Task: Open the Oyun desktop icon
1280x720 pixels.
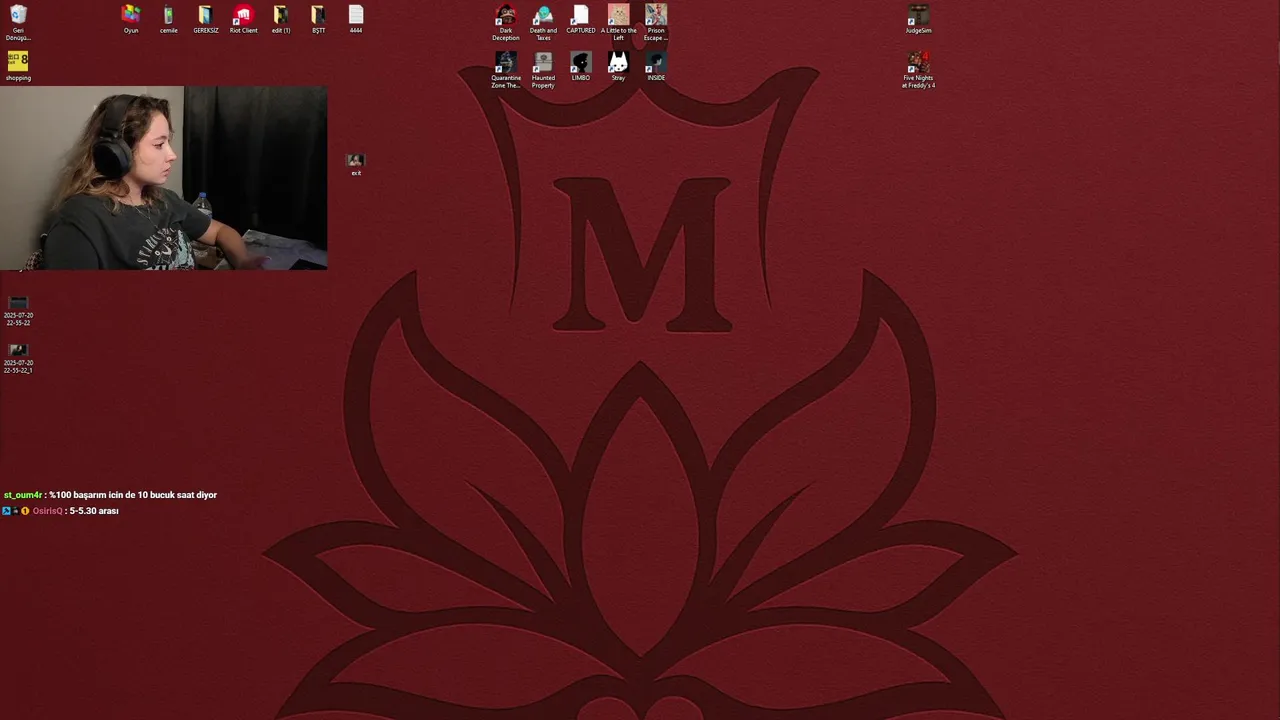Action: coord(131,19)
